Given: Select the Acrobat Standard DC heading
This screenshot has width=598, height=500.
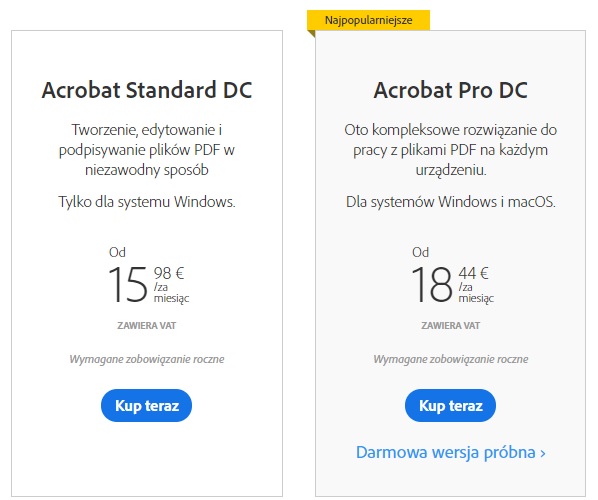Looking at the screenshot, I should 147,90.
